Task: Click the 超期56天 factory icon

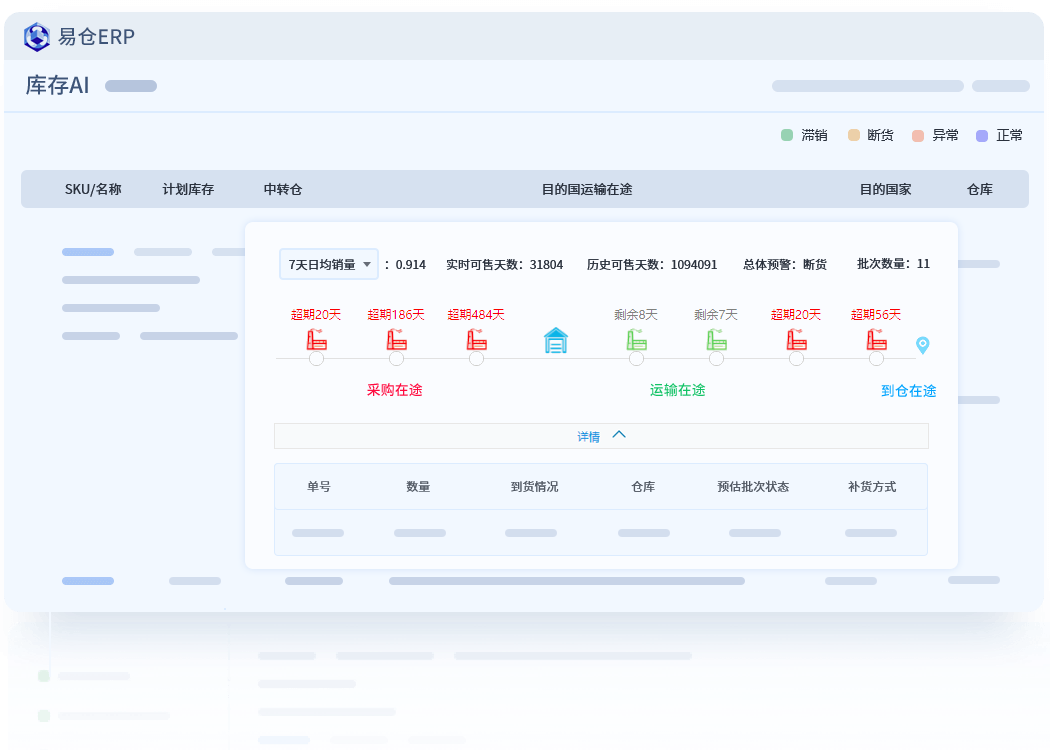Action: 877,340
